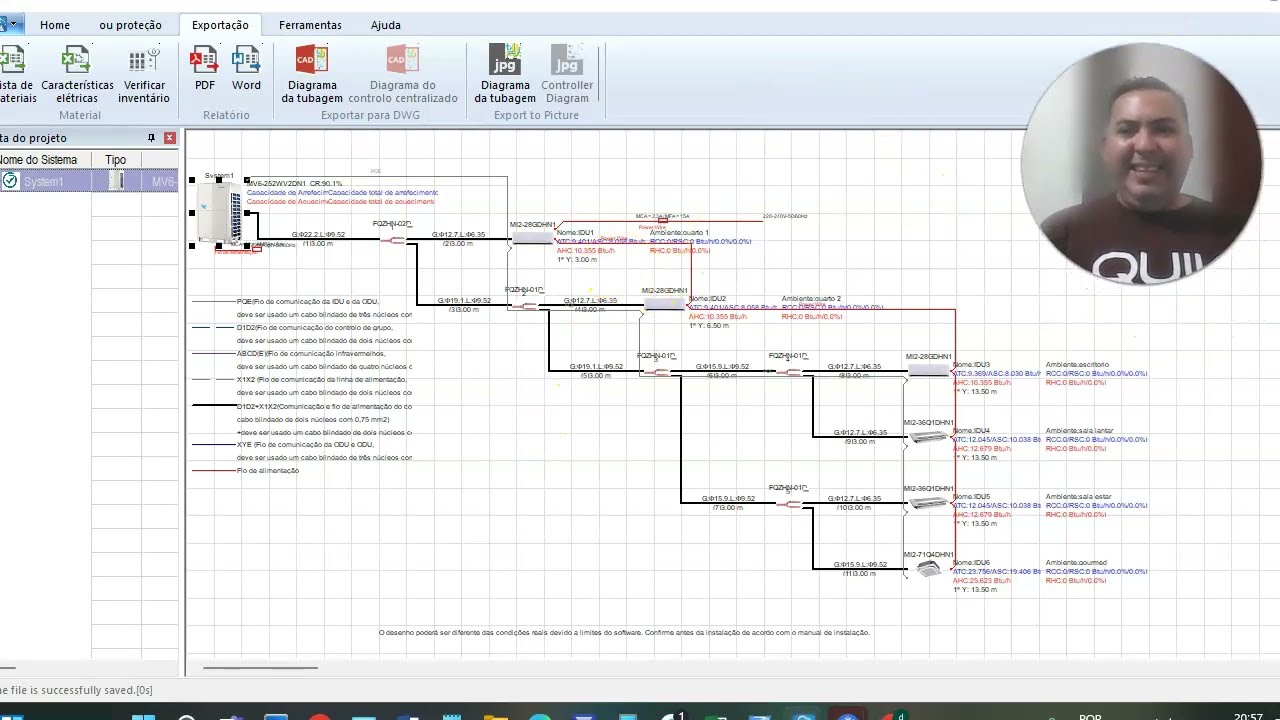Click the Ambiente:gourmed label

click(1076, 562)
